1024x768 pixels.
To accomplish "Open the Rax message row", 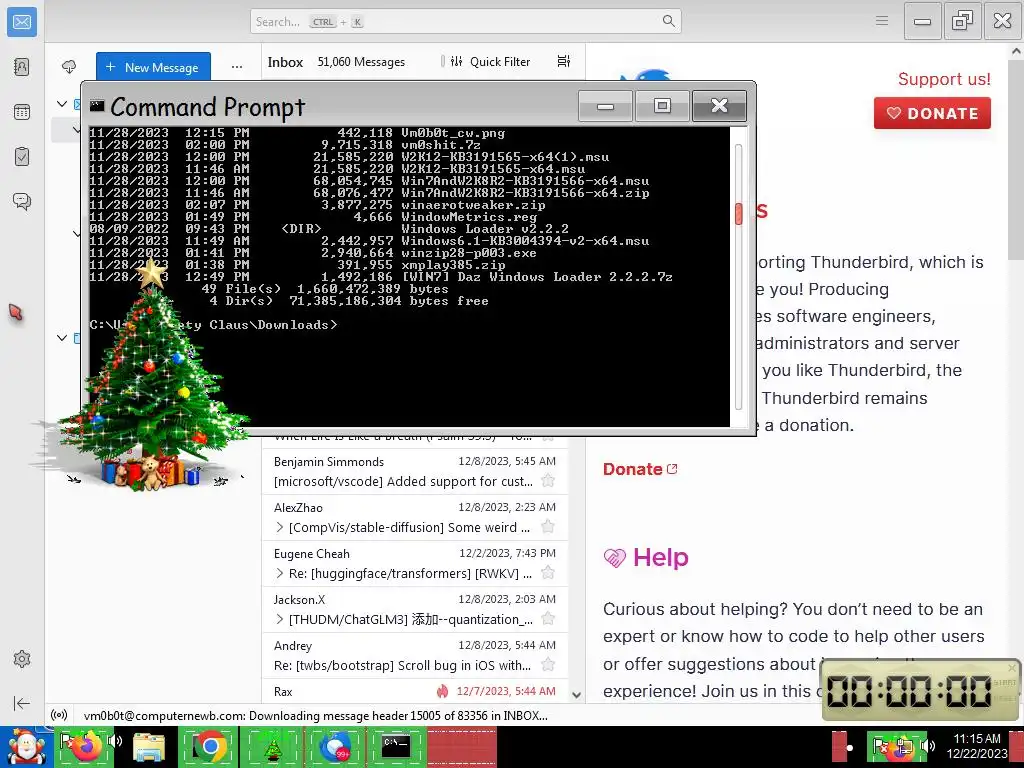I will pos(415,691).
